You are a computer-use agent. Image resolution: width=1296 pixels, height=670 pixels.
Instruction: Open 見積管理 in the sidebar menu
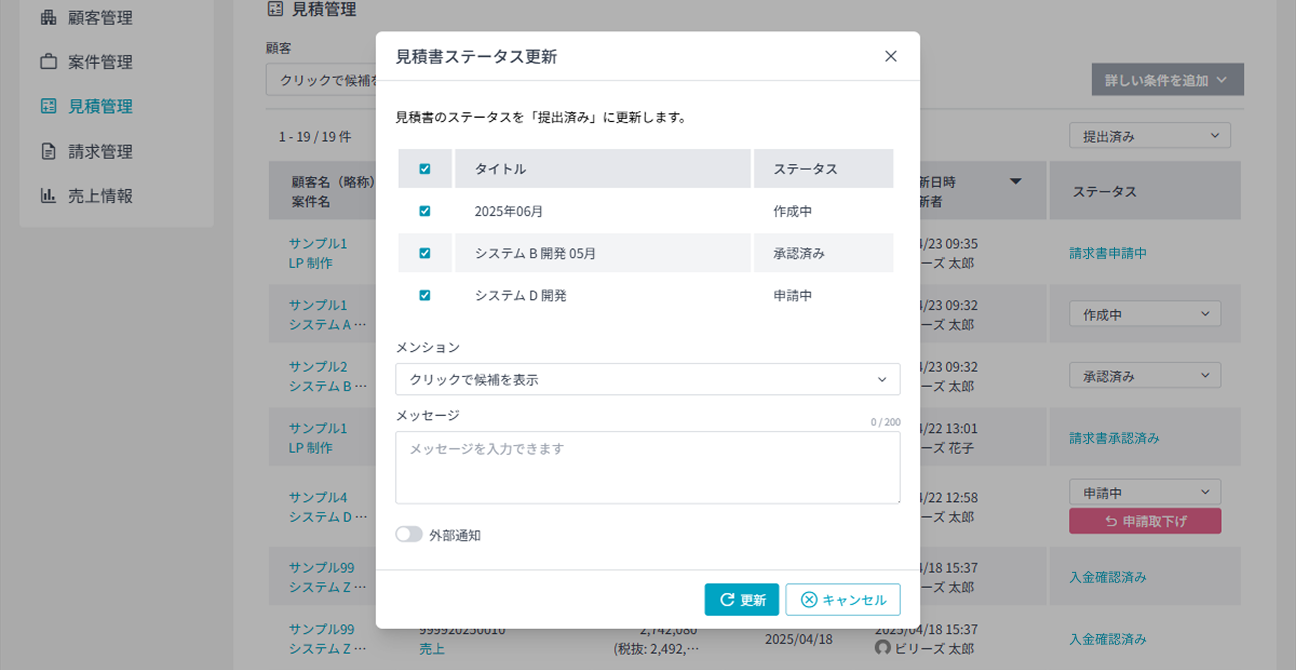click(x=100, y=106)
